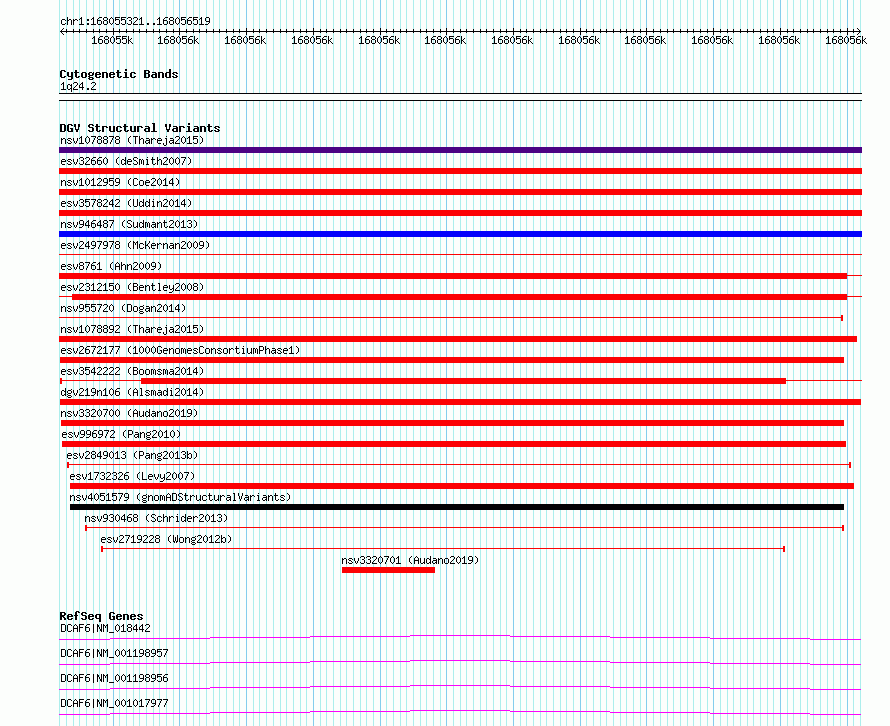
Task: Click the esv3542222 thick red bar
Action: click(463, 381)
